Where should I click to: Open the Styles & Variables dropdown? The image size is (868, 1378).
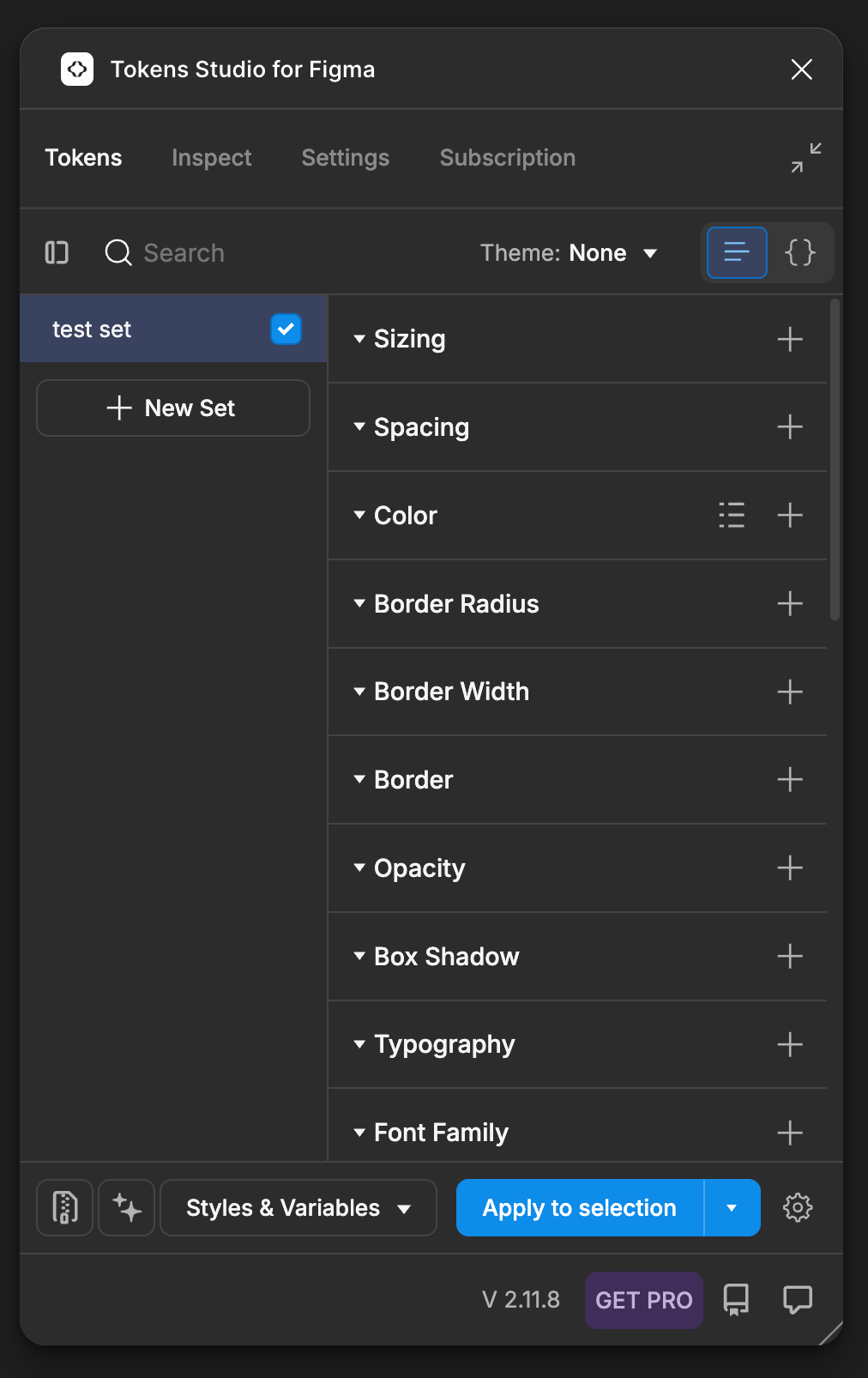click(x=298, y=1207)
